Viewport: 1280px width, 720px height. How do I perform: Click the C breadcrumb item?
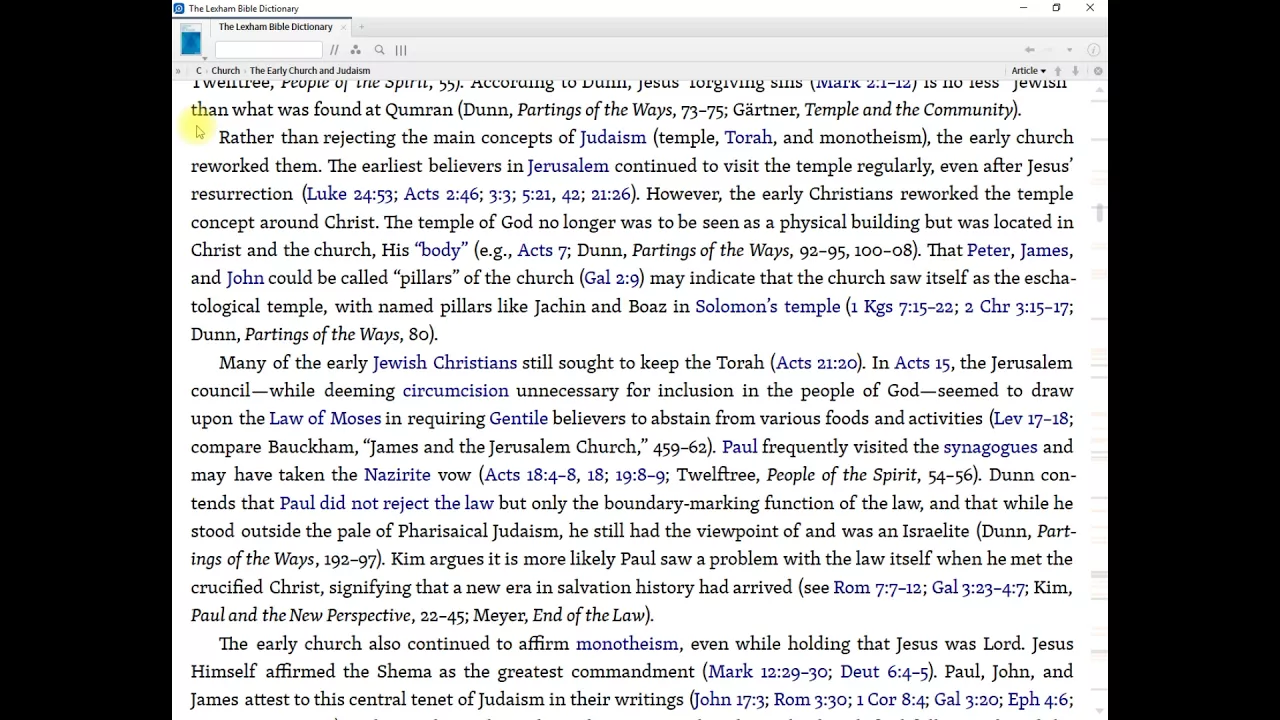click(x=198, y=71)
